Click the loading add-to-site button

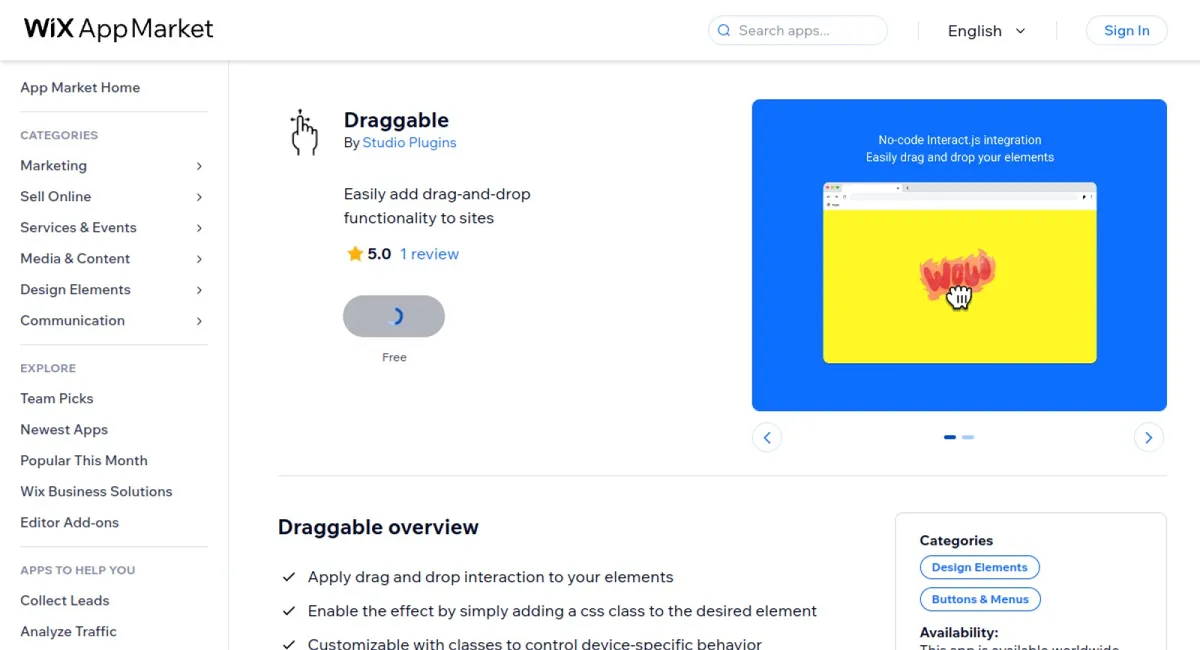pos(394,316)
